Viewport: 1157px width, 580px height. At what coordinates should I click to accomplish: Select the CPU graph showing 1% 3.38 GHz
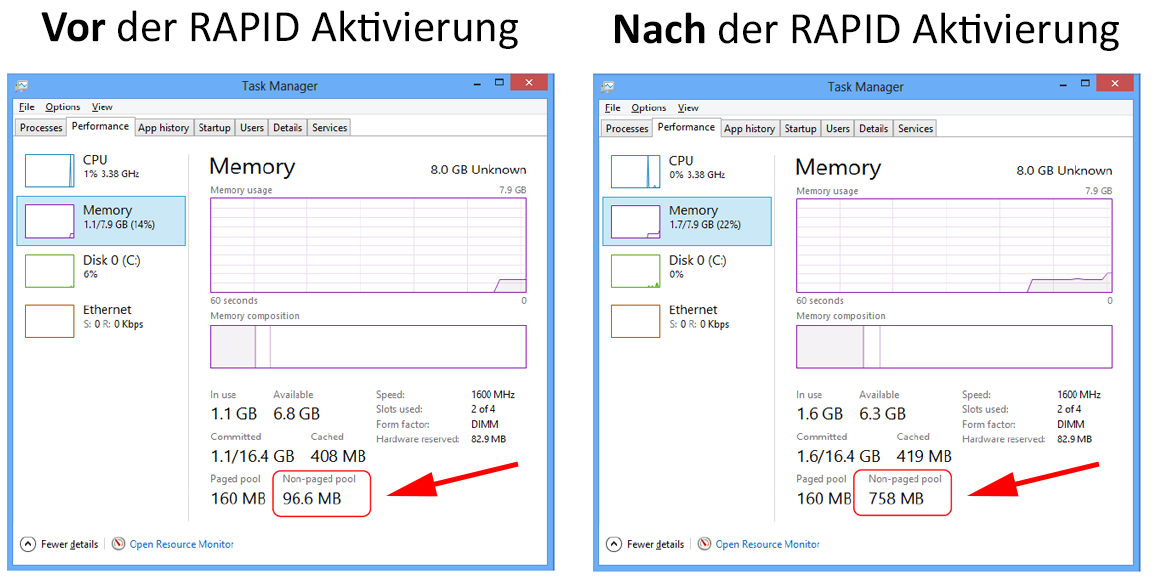(x=49, y=170)
